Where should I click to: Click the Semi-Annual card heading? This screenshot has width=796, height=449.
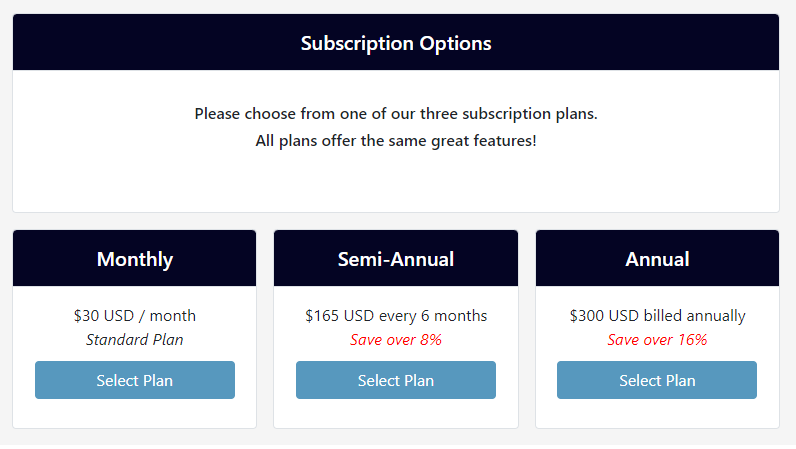coord(396,259)
